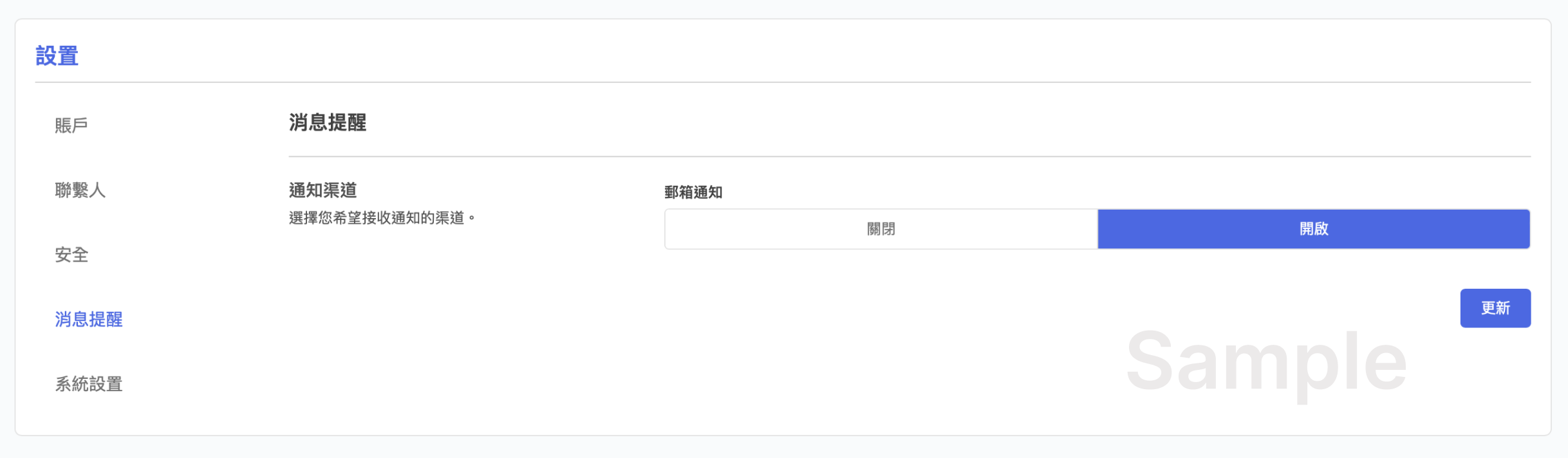Click the divider under the 消息提醒 heading
The image size is (1568, 458).
910,156
